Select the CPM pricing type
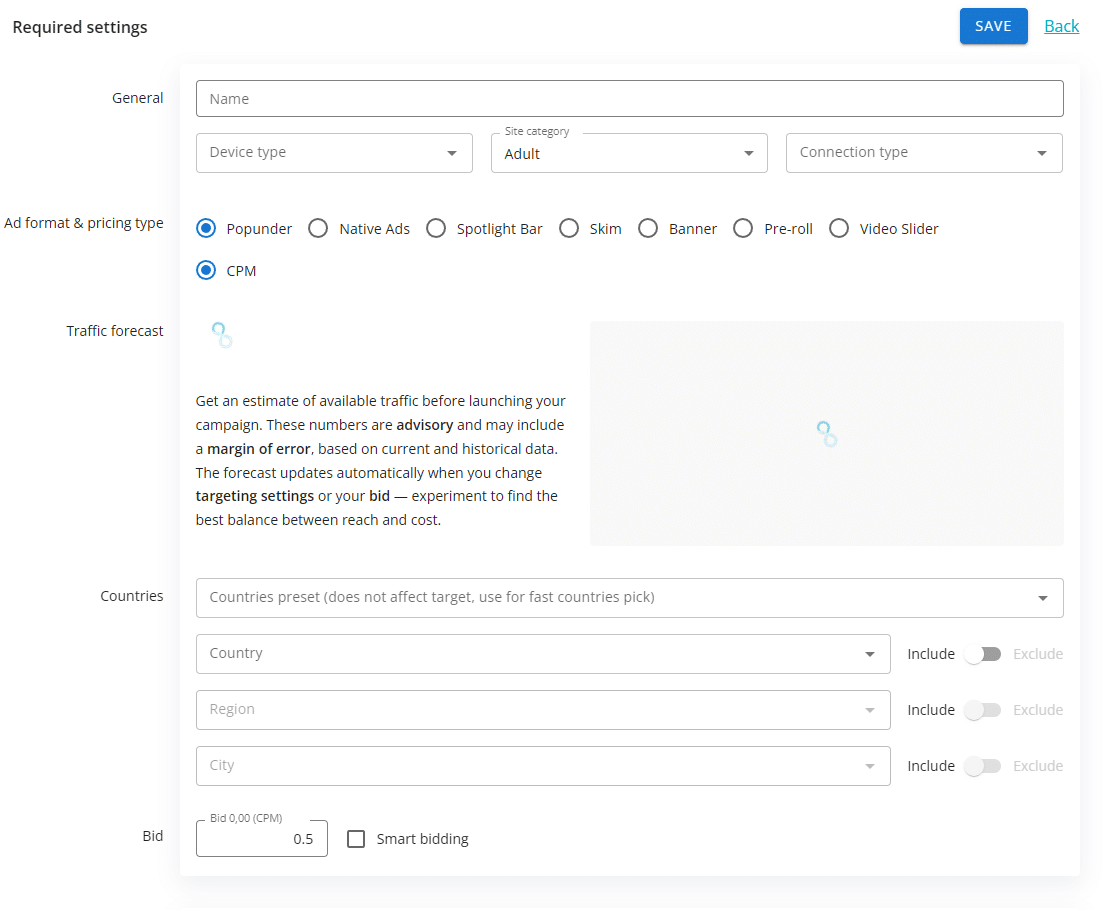The height and width of the screenshot is (910, 1120). point(206,271)
